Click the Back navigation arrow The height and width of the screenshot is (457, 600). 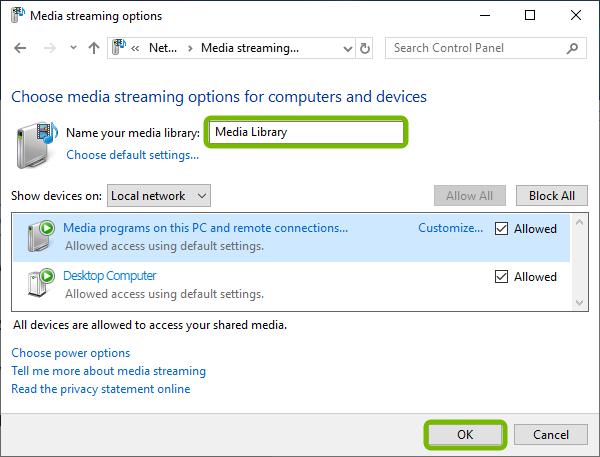click(x=21, y=48)
